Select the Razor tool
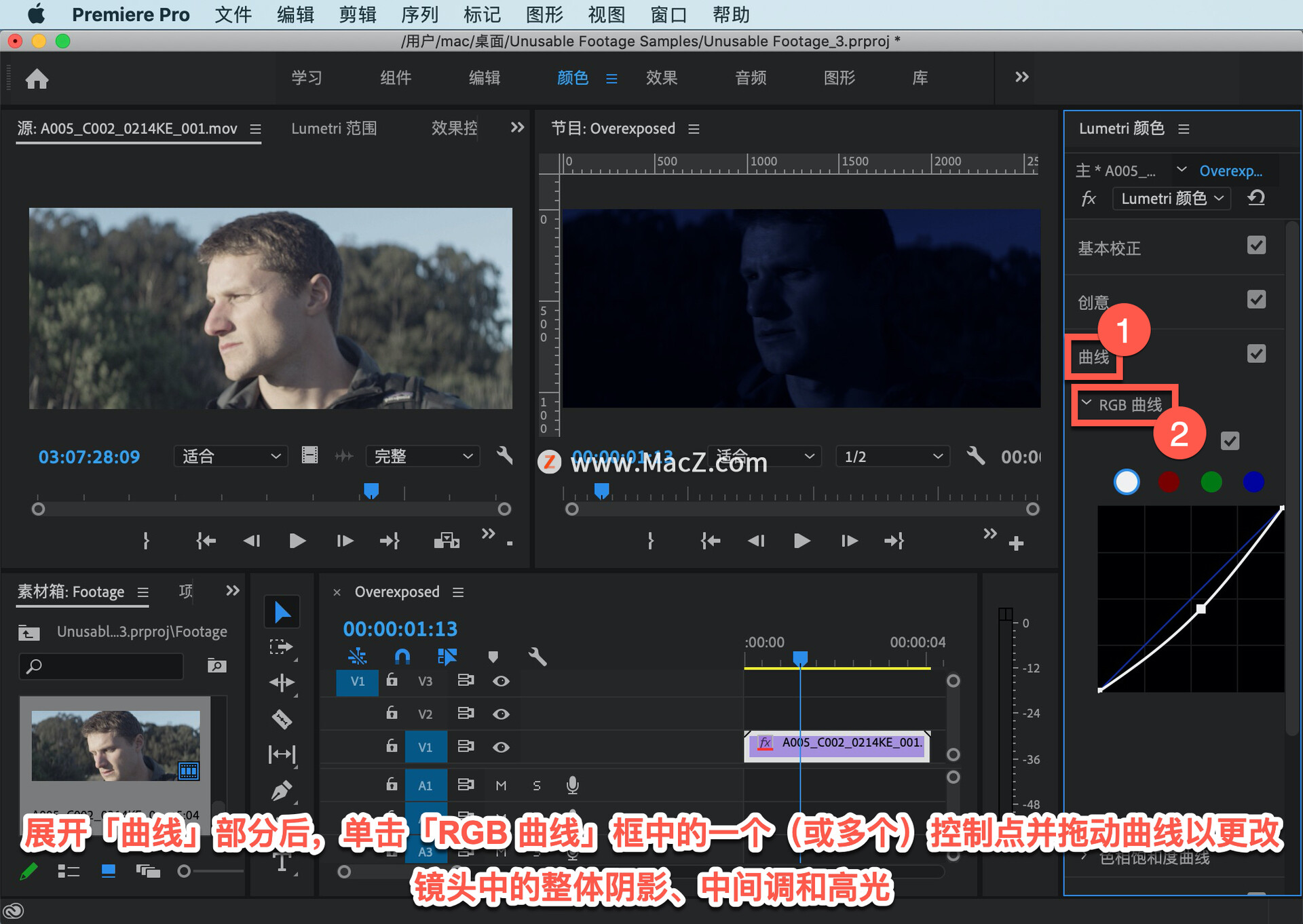Image resolution: width=1303 pixels, height=924 pixels. tap(282, 718)
